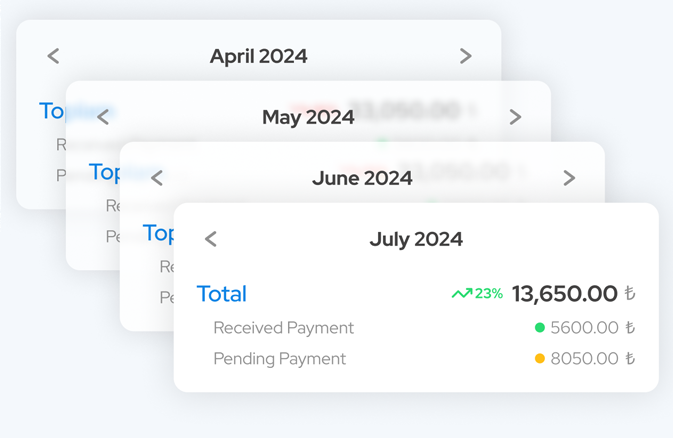Click the orange pending status dot
Image resolution: width=673 pixels, height=438 pixels.
pyautogui.click(x=540, y=358)
